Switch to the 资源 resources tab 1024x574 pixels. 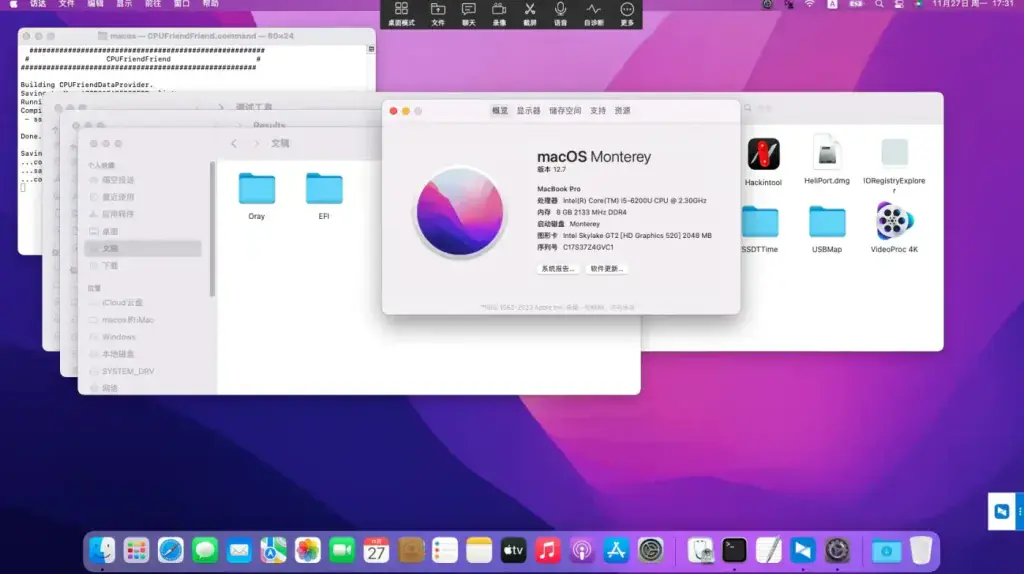[x=622, y=111]
